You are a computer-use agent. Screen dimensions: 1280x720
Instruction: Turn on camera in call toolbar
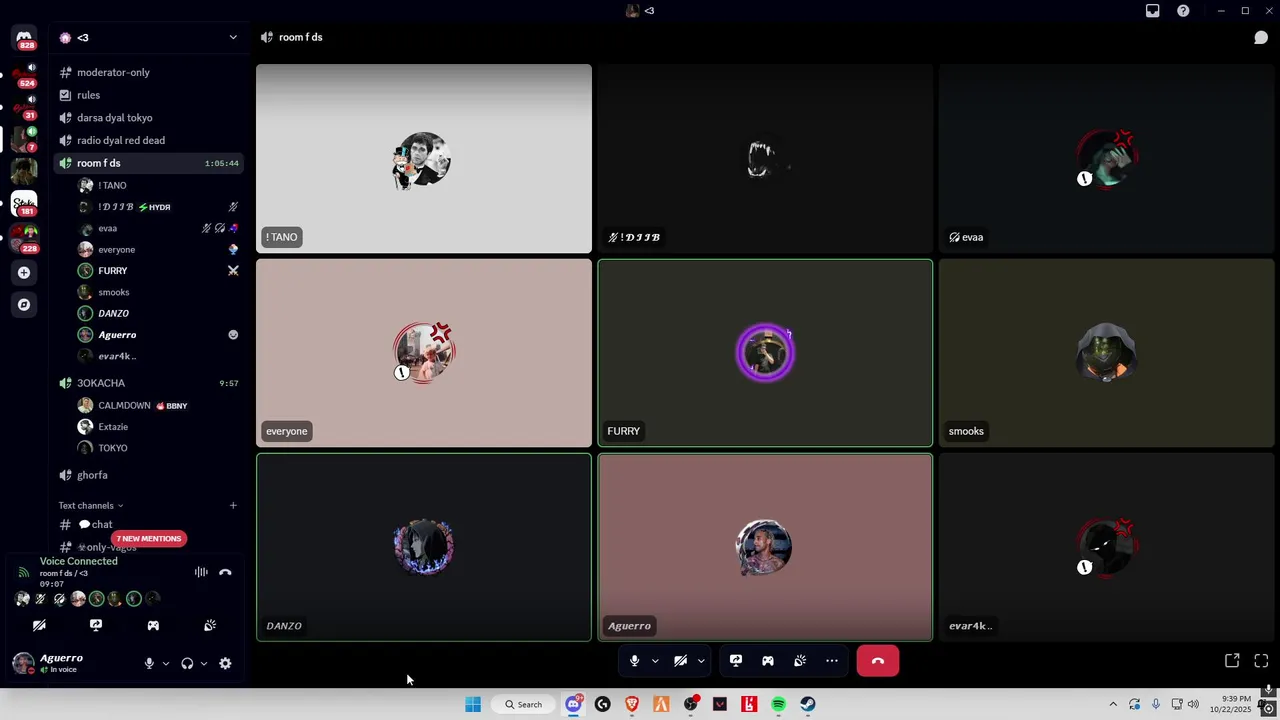(680, 661)
